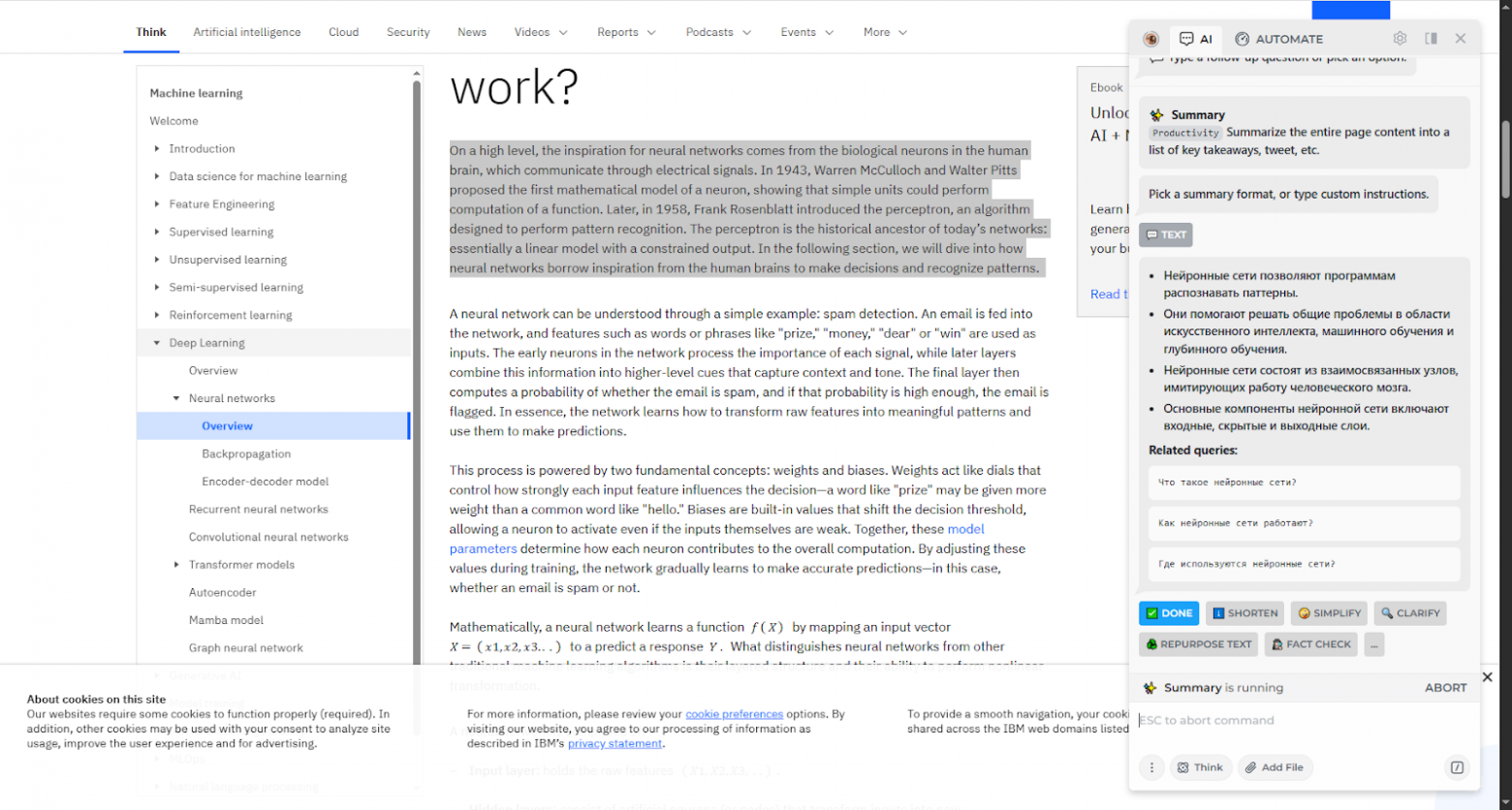
Task: Open the Cloud navigation tab
Action: 344,32
